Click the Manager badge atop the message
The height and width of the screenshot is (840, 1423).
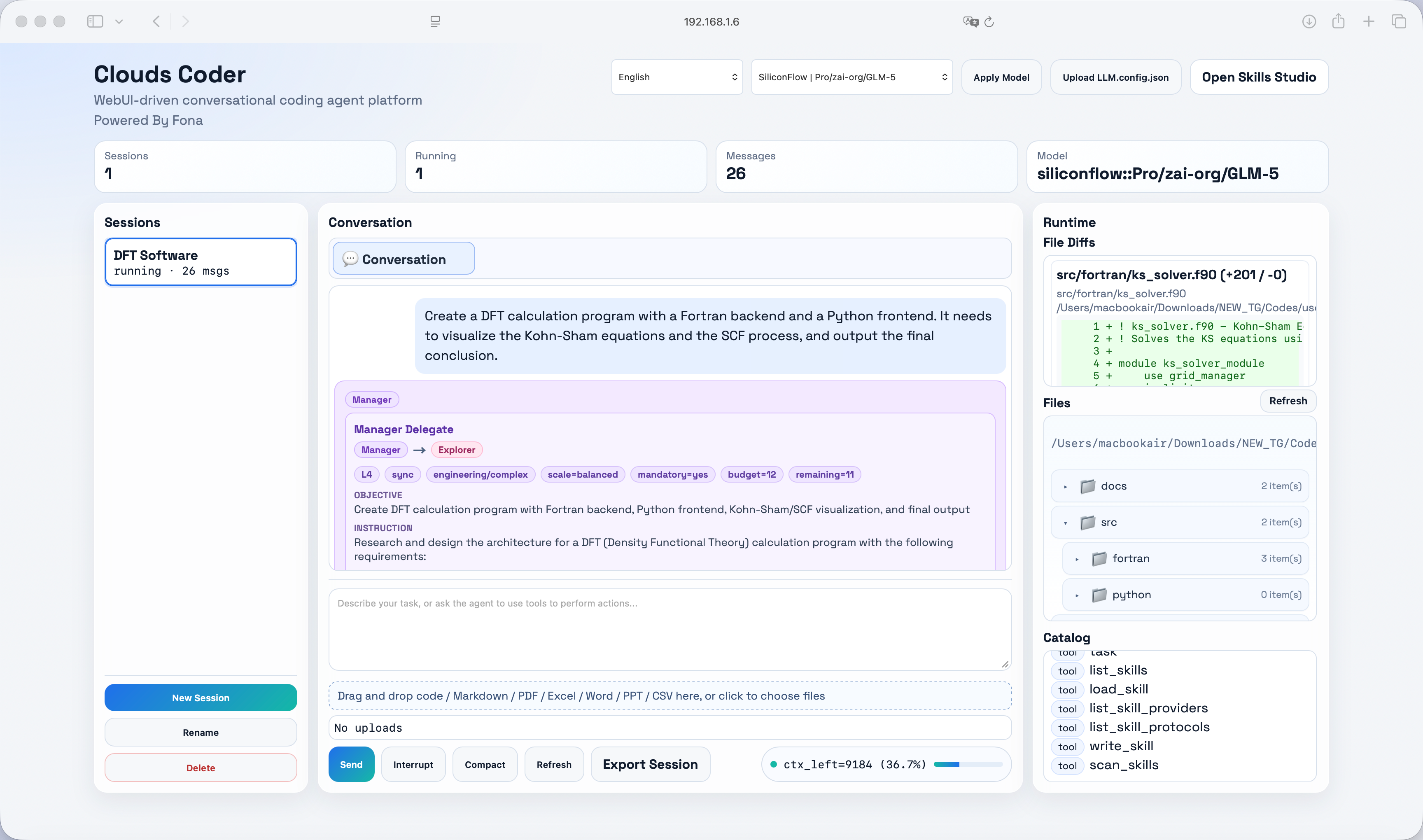372,400
